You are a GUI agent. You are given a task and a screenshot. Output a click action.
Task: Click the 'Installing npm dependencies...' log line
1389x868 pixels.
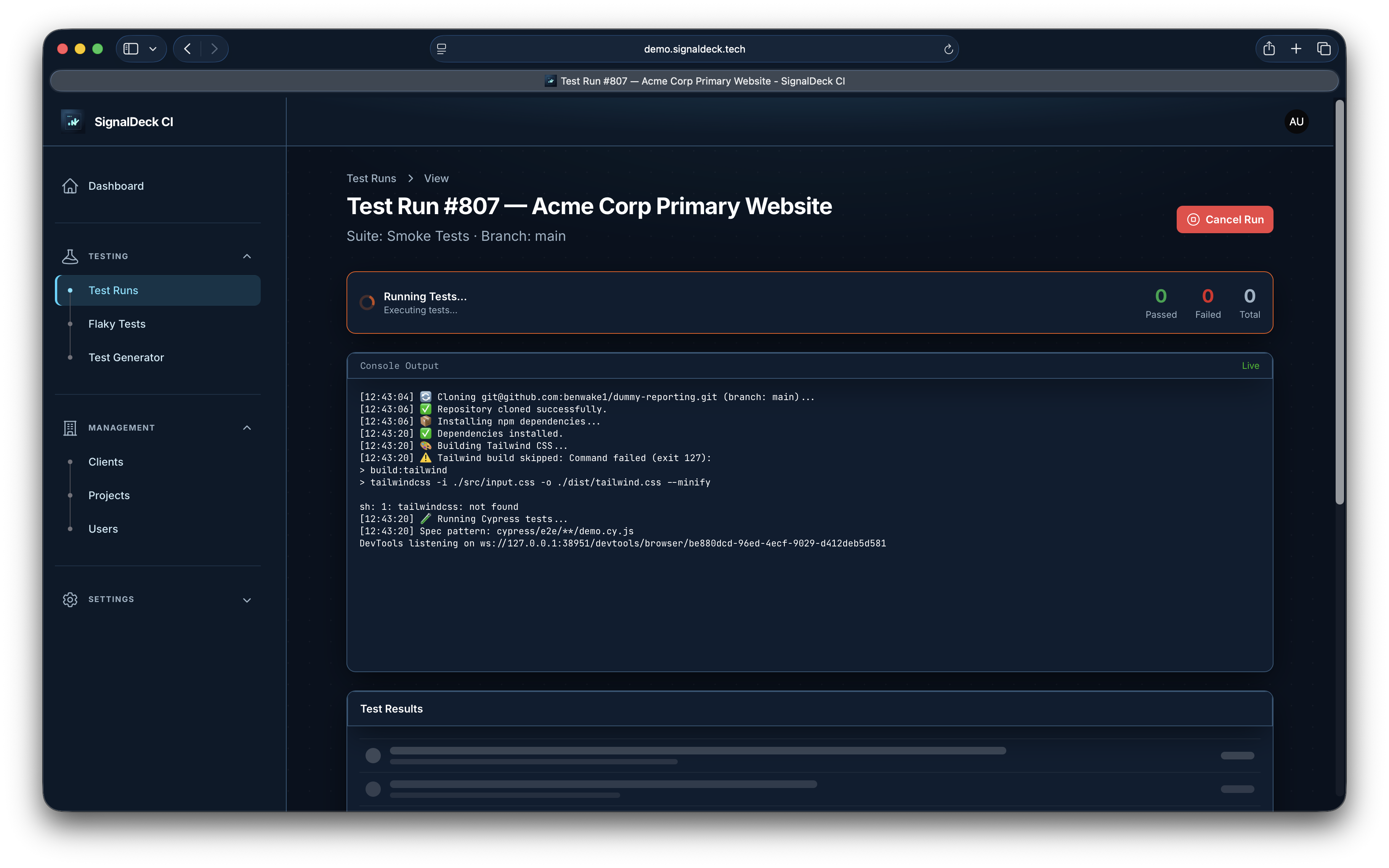tap(480, 421)
